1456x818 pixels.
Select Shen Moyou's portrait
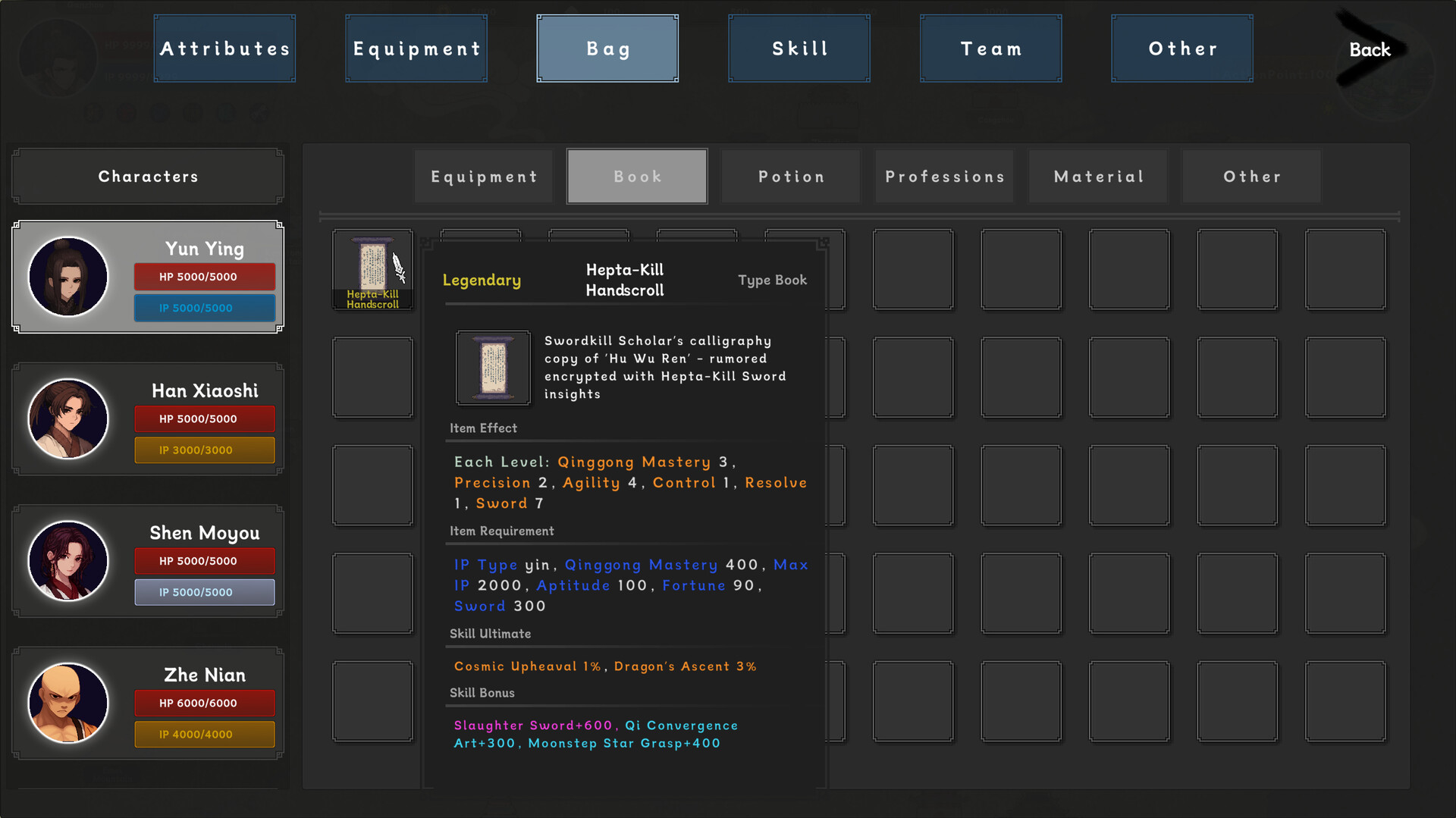click(68, 561)
